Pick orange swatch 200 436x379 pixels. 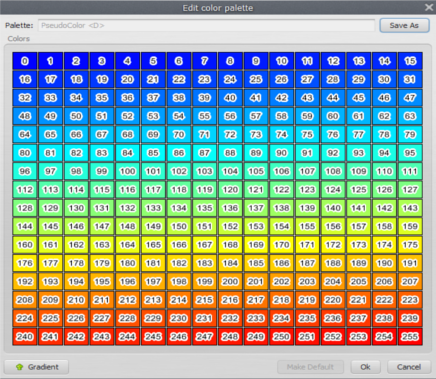[x=230, y=282]
